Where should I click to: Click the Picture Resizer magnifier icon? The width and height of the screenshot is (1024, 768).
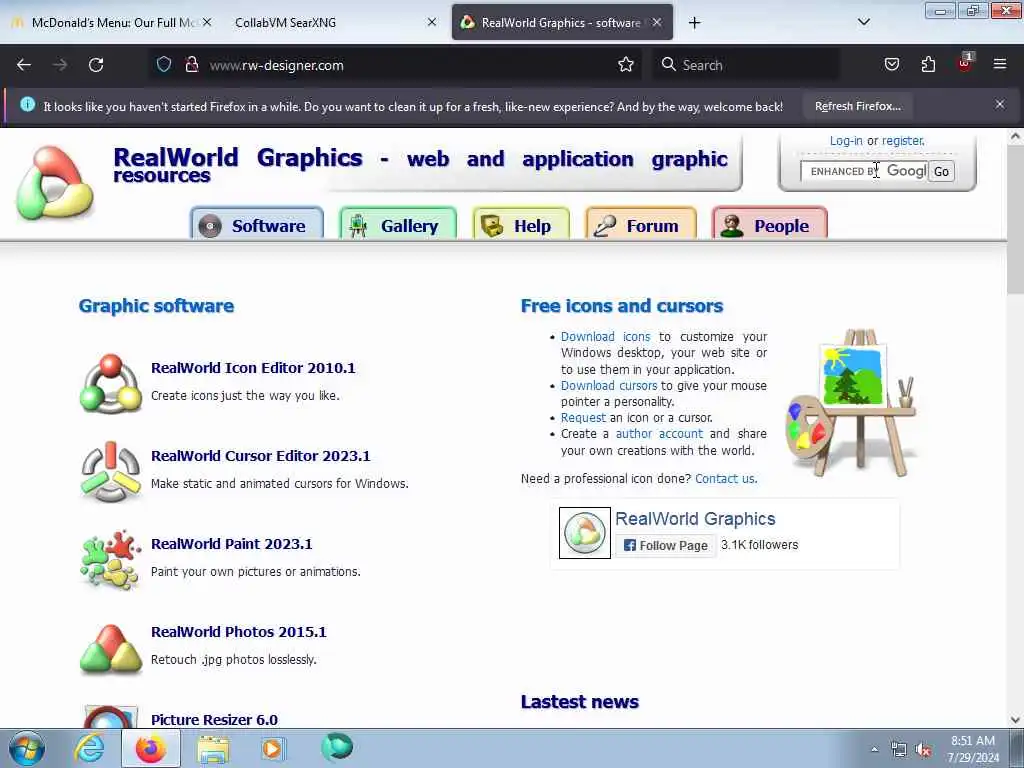tap(110, 716)
